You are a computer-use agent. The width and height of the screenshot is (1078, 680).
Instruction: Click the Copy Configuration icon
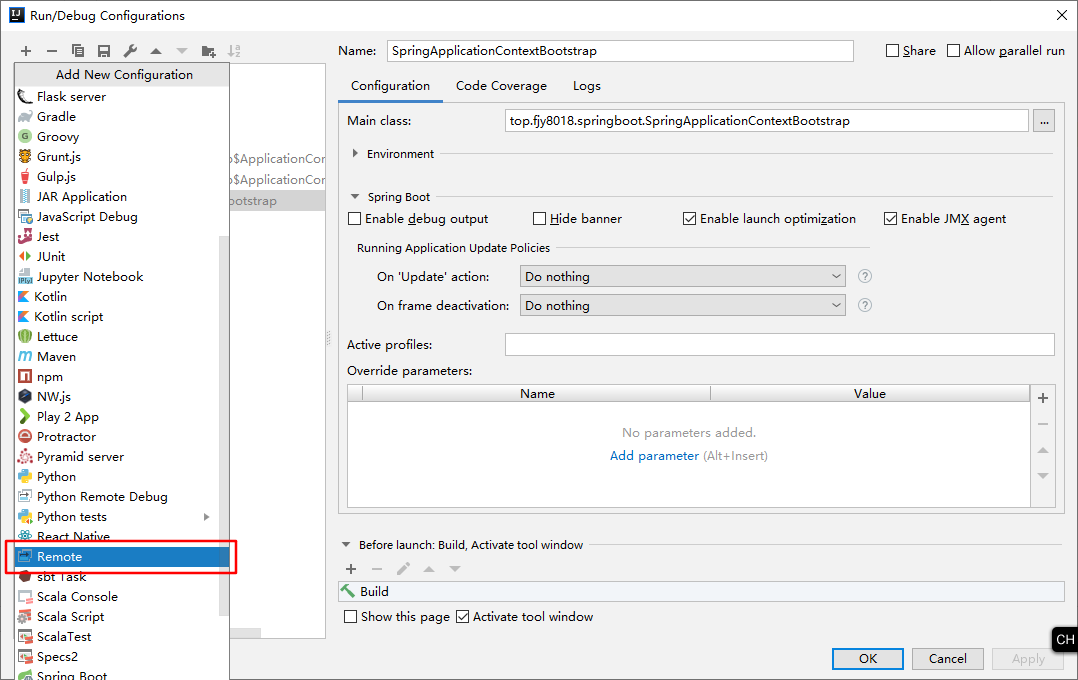78,51
